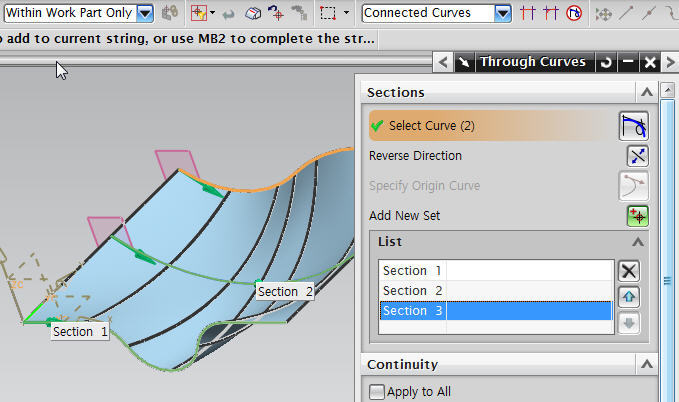
Task: Click the greyed stairs-shaped icon in toolbar
Action: (299, 13)
